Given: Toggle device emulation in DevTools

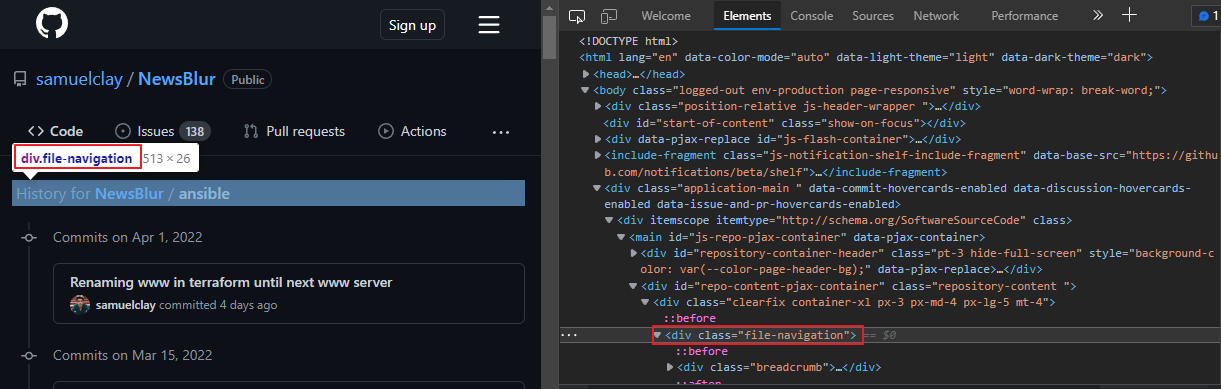Looking at the screenshot, I should (608, 16).
